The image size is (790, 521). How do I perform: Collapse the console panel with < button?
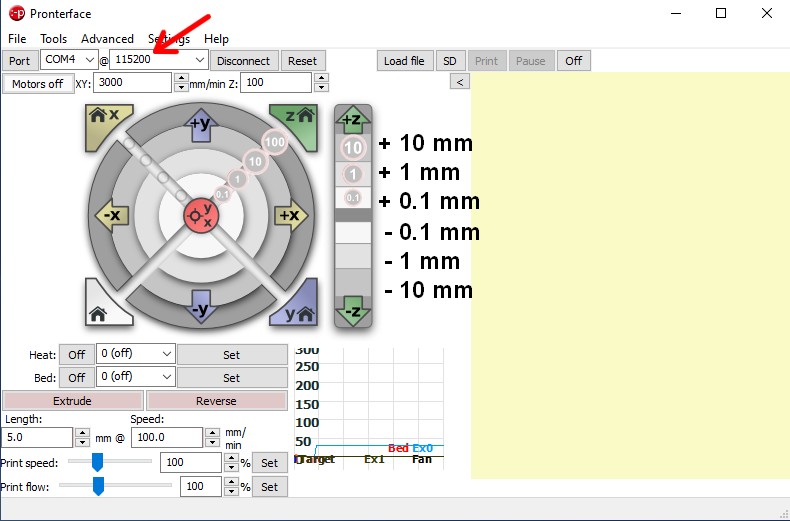coord(459,82)
